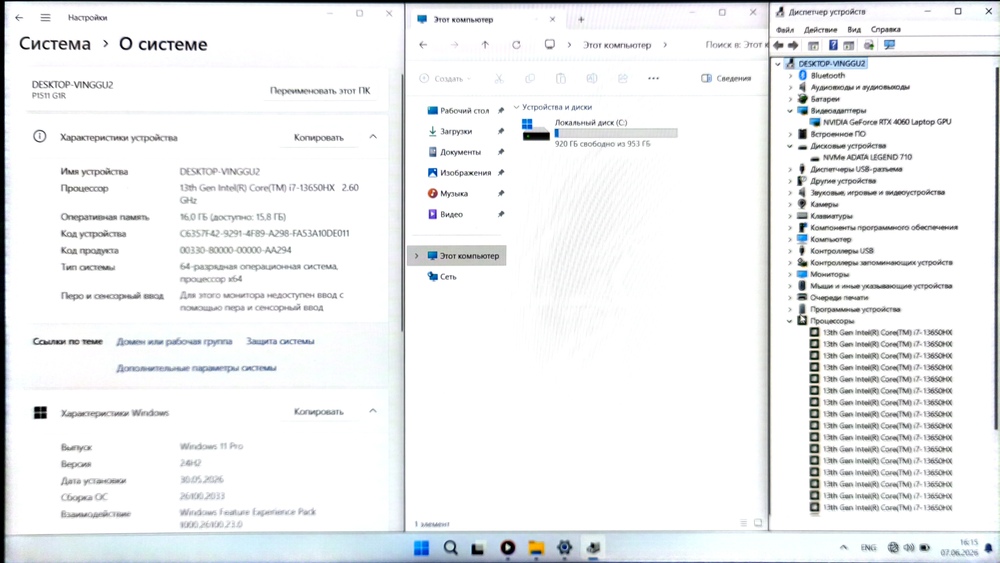This screenshot has width=1000, height=563.
Task: Click Settings gear icon on taskbar
Action: tap(564, 548)
